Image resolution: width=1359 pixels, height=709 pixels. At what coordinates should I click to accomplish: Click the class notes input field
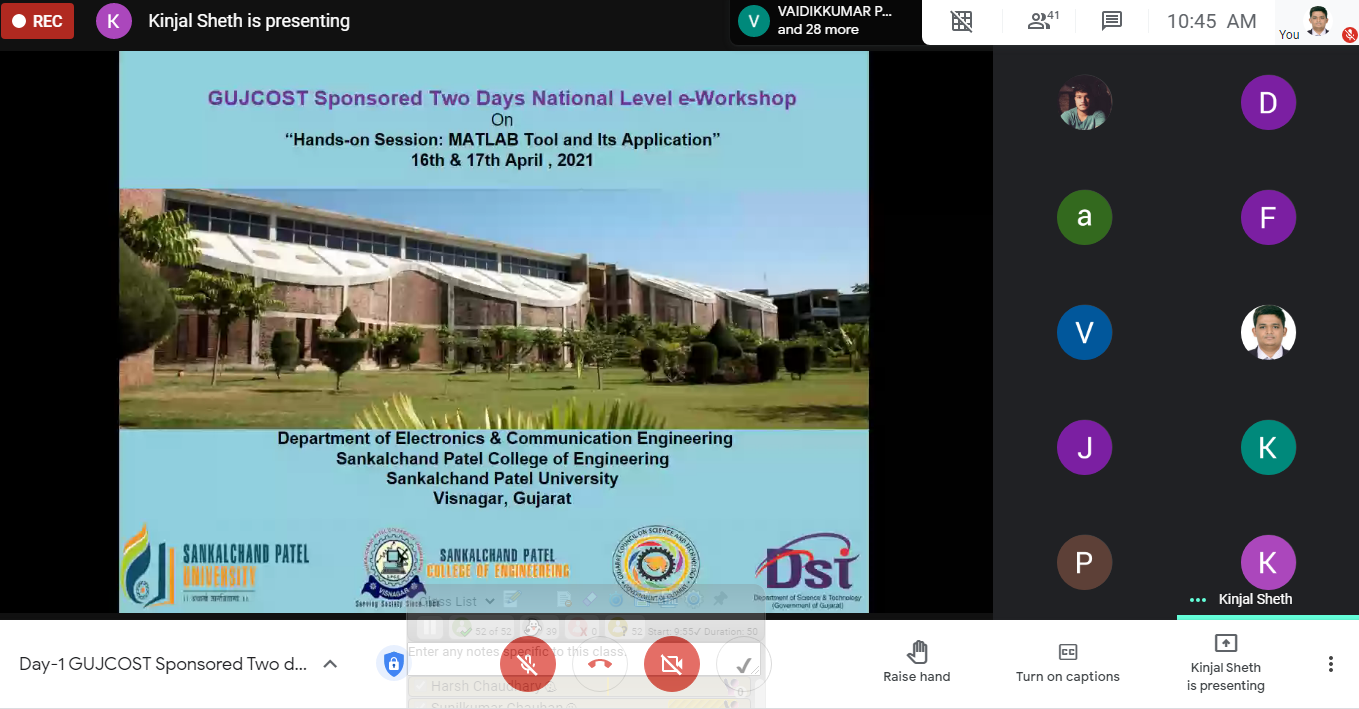[x=584, y=659]
